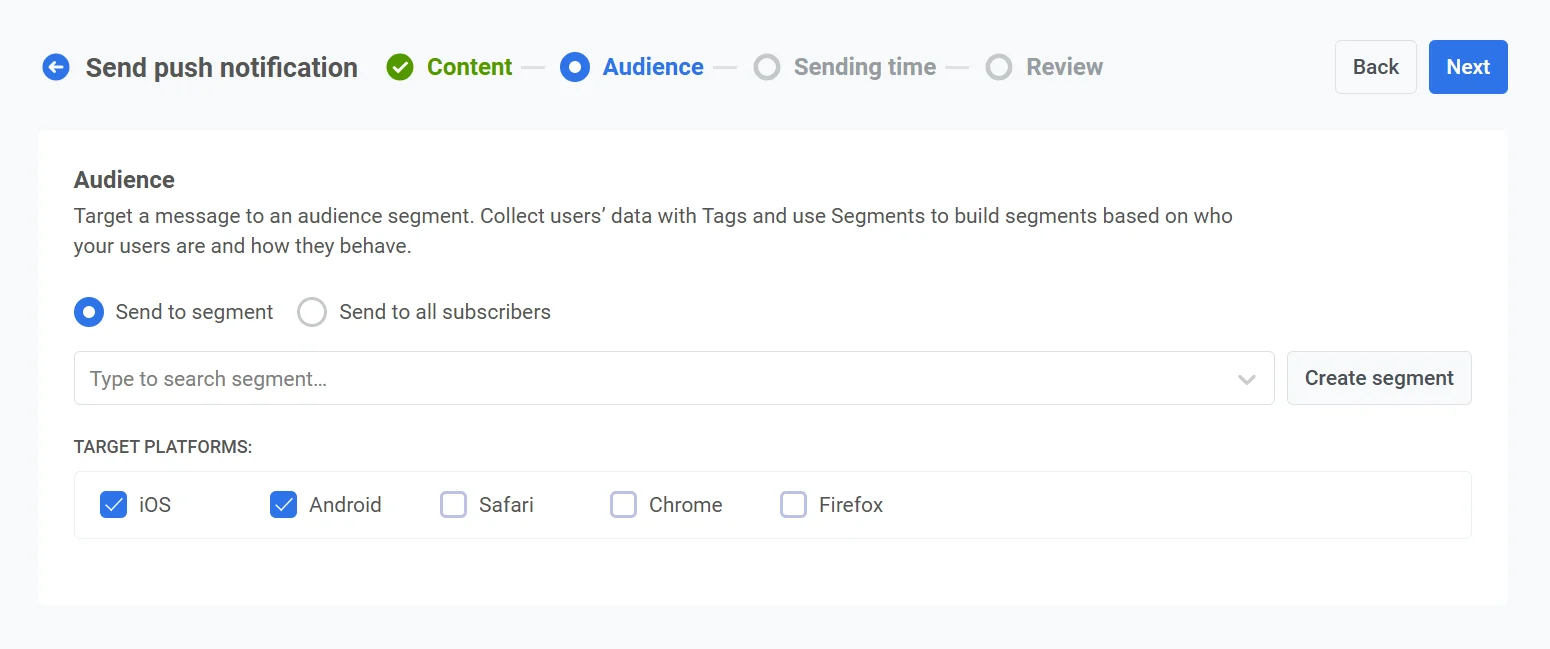Screen dimensions: 1550x649
Task: Focus the segment search input field
Action: click(650, 379)
